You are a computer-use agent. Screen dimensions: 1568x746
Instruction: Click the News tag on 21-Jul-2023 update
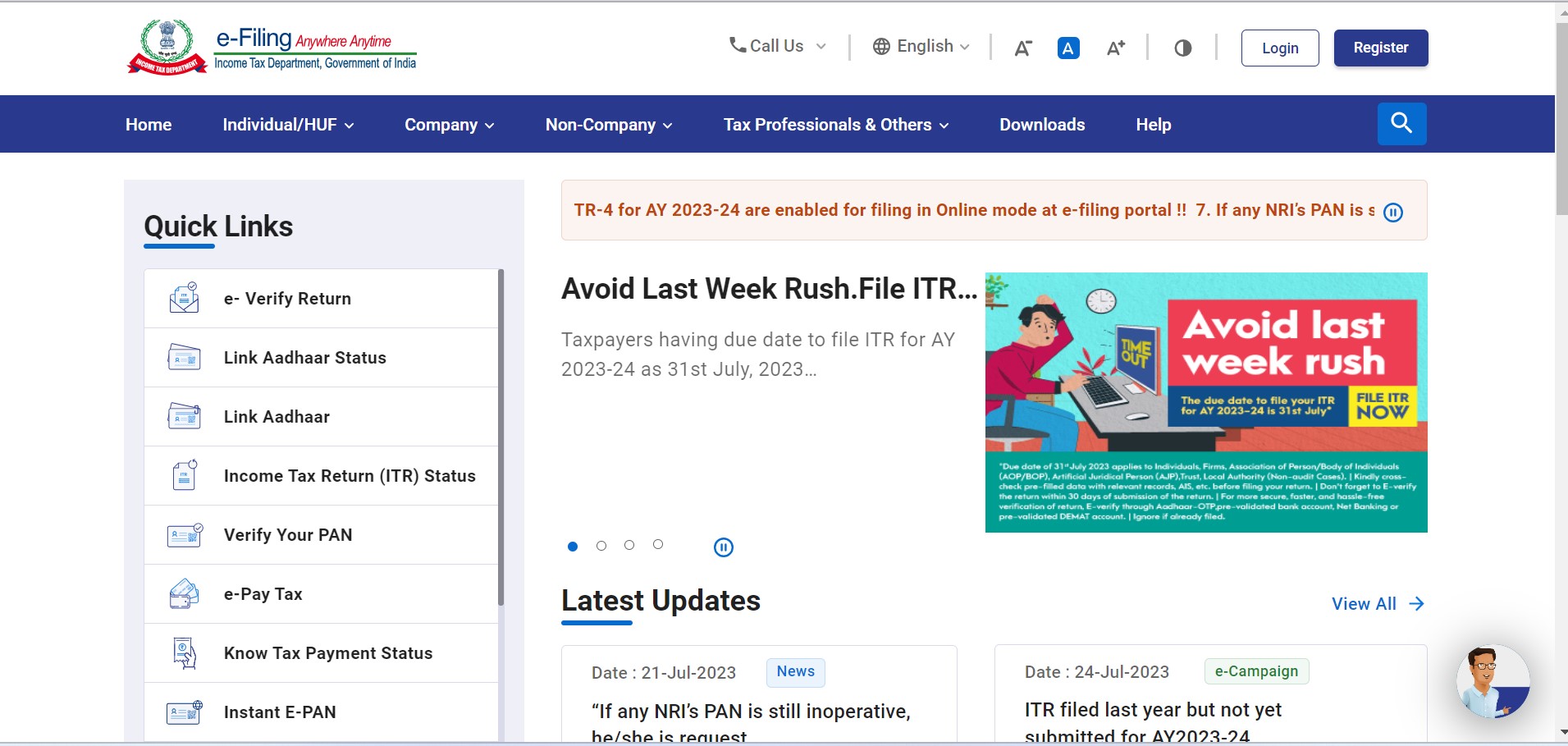[796, 672]
